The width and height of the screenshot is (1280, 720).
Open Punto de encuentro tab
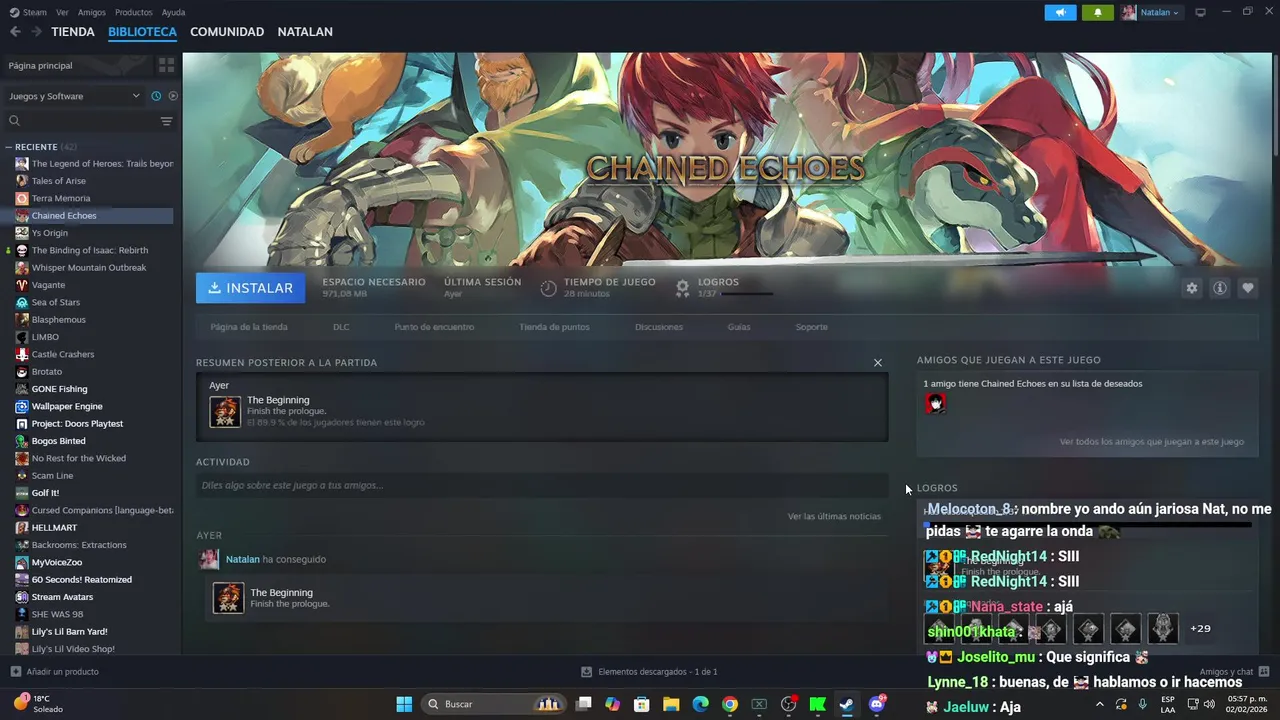434,327
